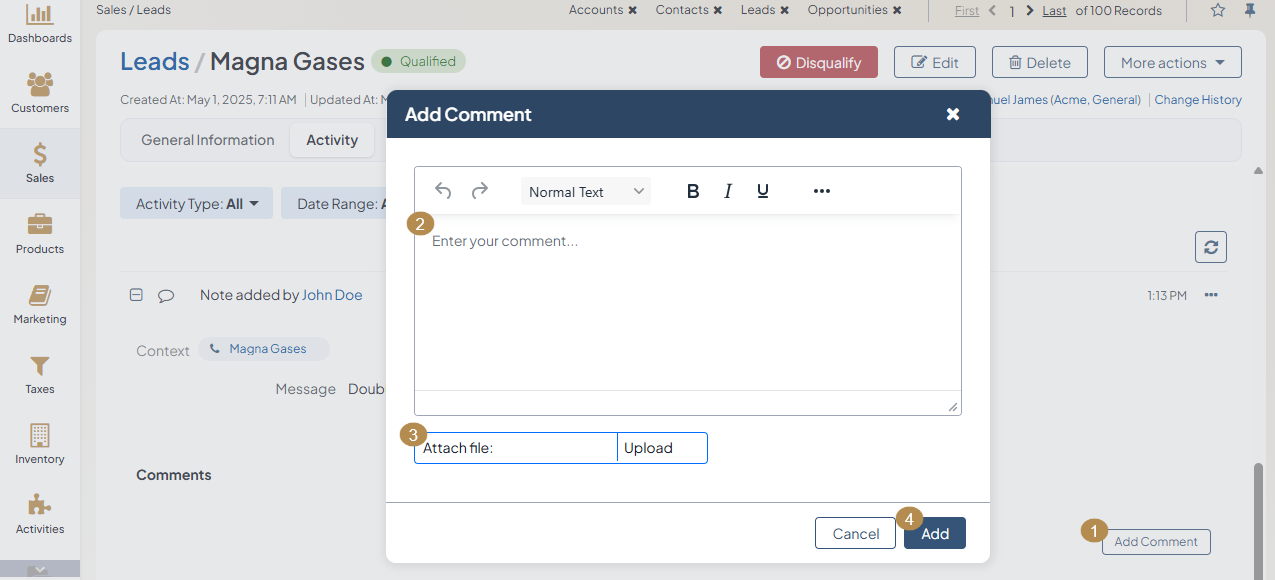Toggle italic formatting in comment editor
The image size is (1275, 580).
click(x=728, y=191)
